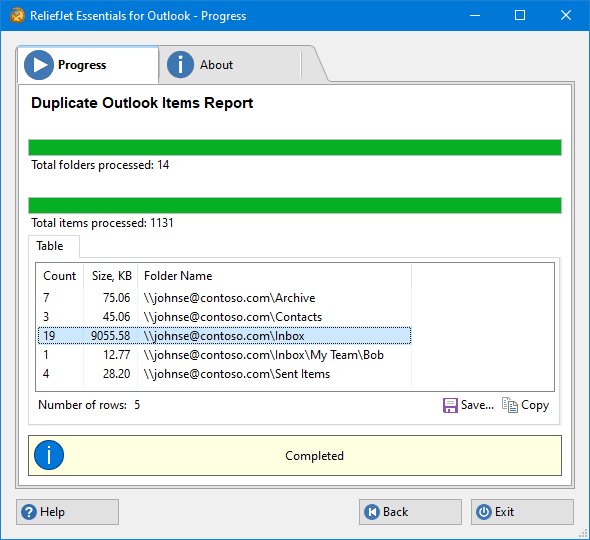Select the \\johnse@contoso.com\Archive row
The image size is (590, 540).
[x=224, y=298]
